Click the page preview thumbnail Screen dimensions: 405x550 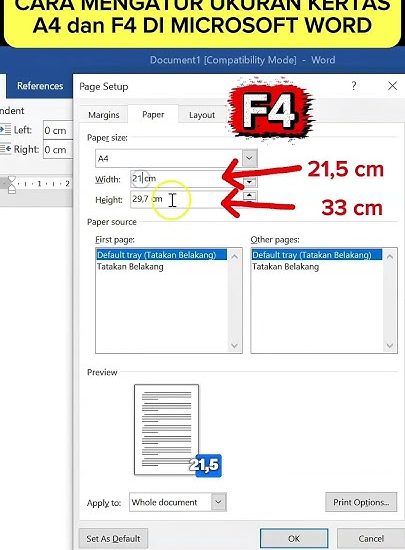coord(167,430)
